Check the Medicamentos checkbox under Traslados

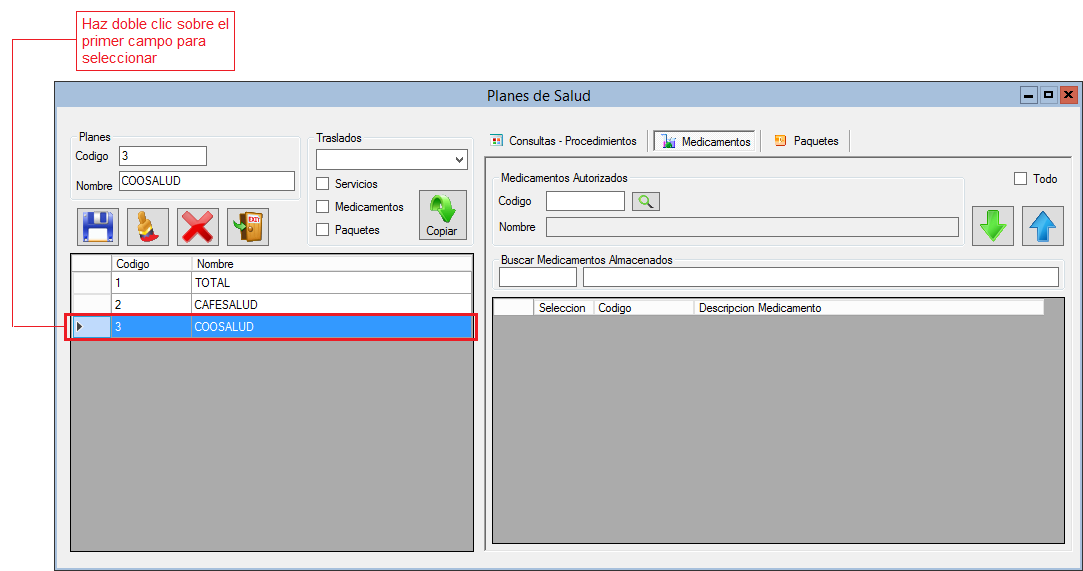tap(323, 207)
